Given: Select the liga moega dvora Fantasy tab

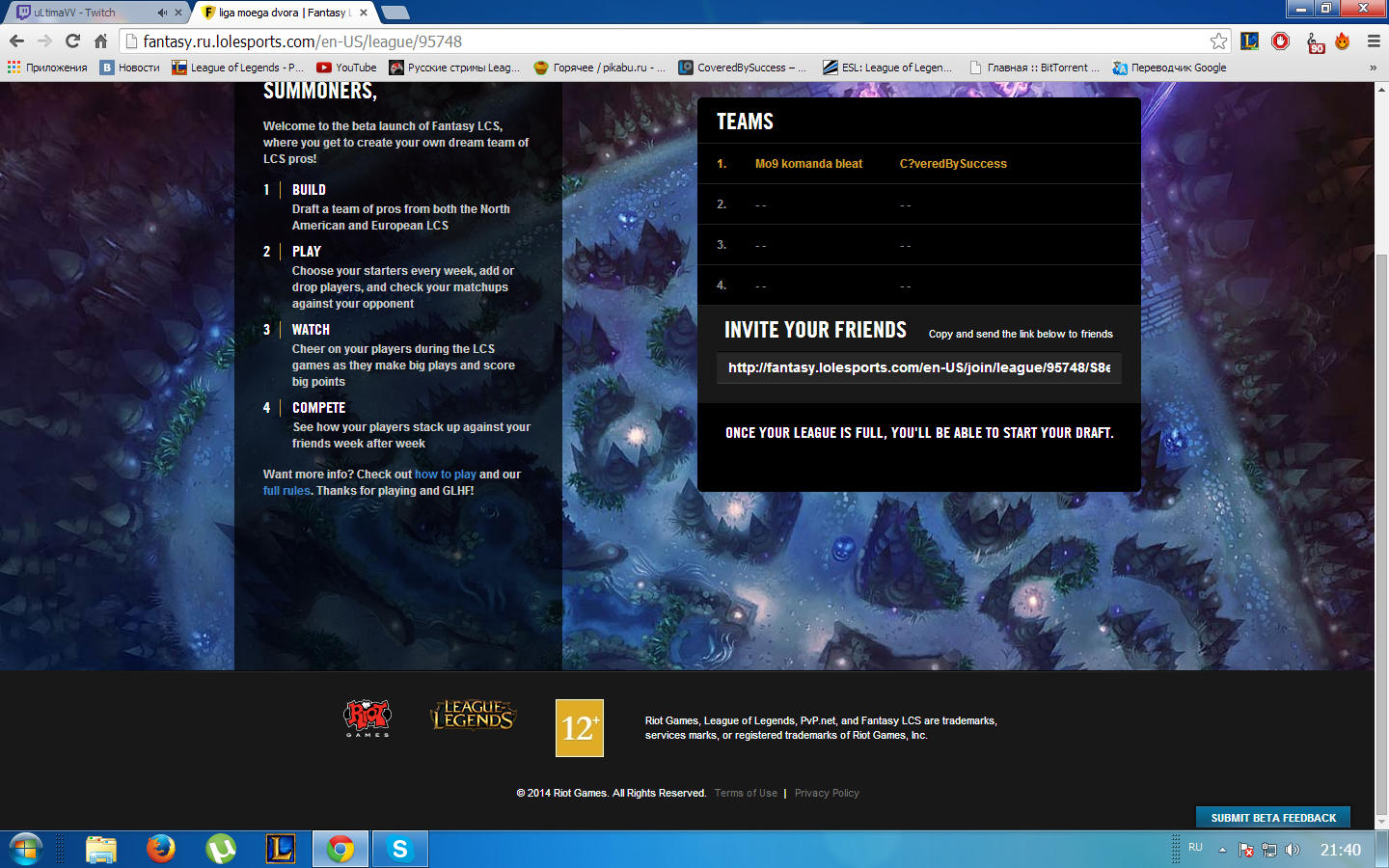Looking at the screenshot, I should 283,13.
